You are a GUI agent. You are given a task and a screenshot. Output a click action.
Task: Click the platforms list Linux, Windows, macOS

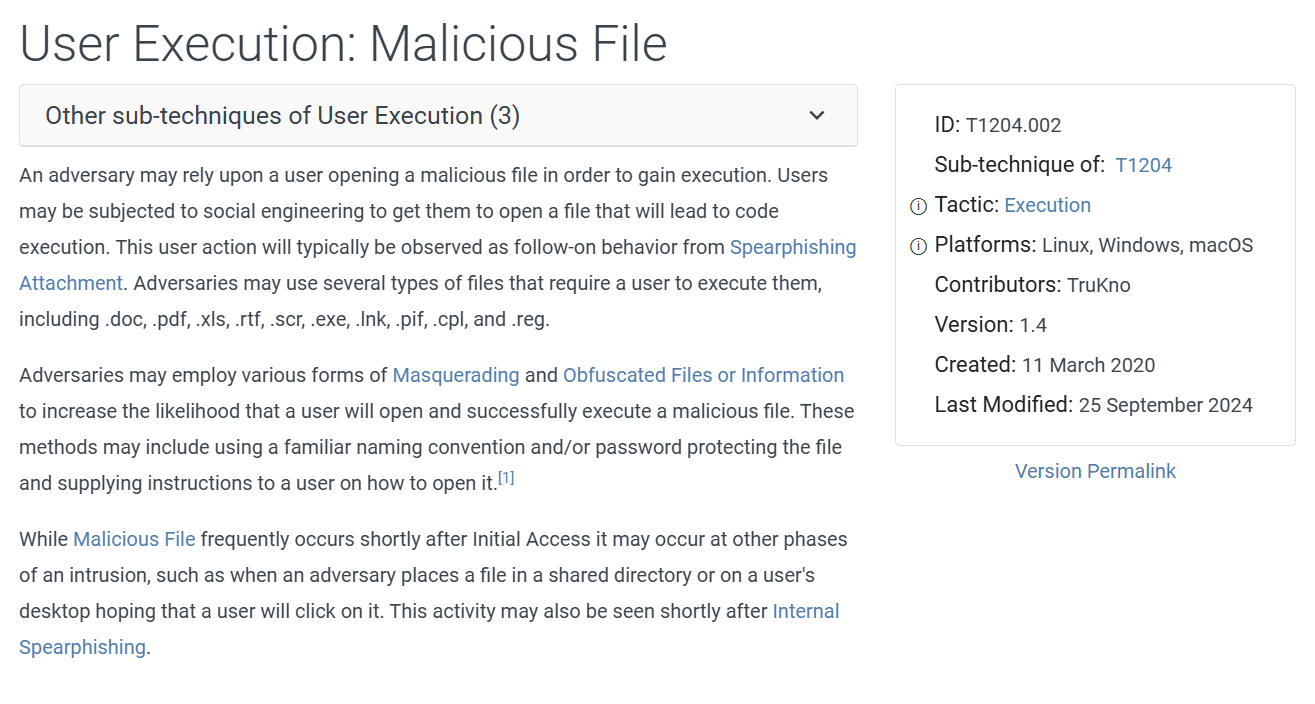pos(1147,245)
